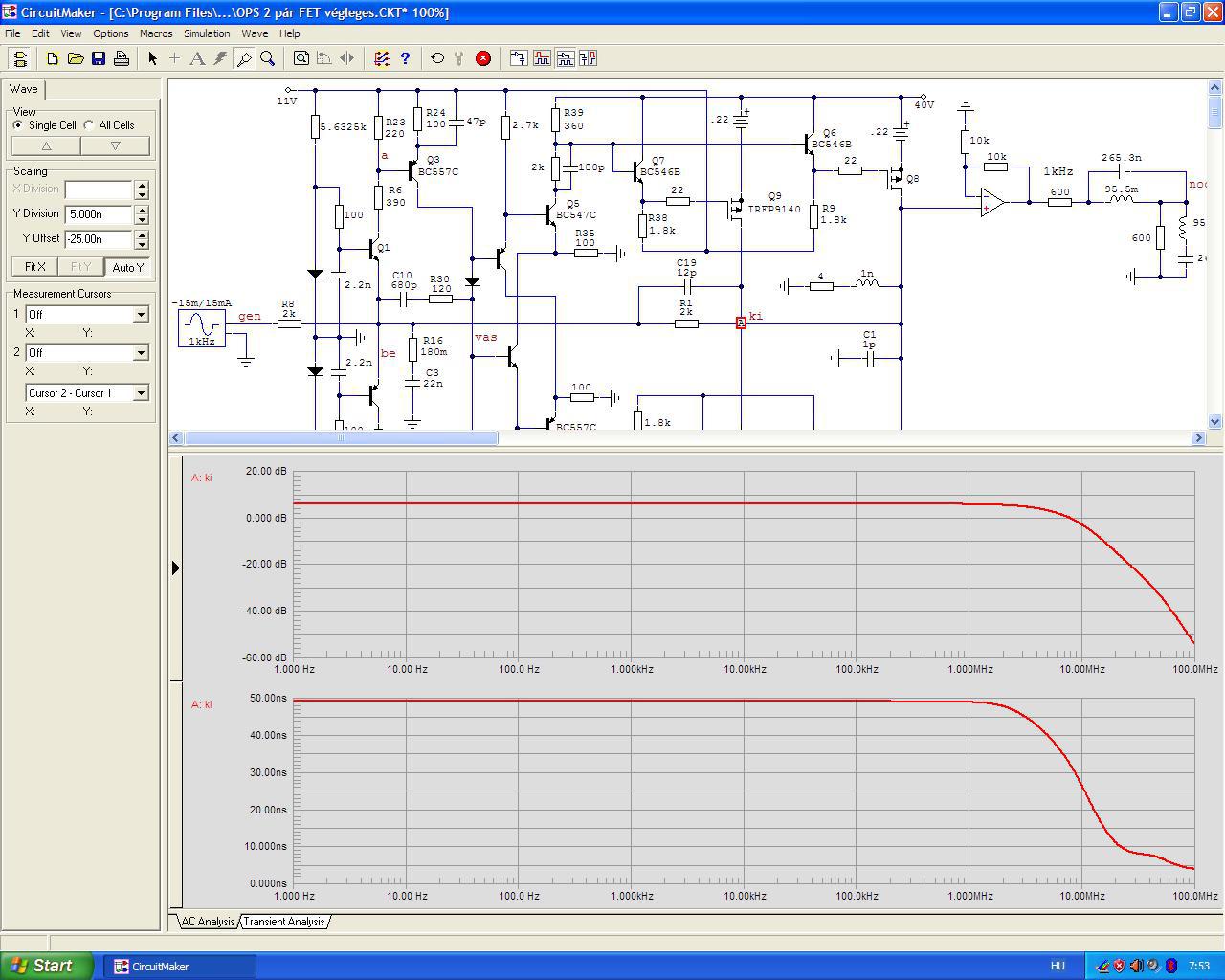Click the X Division spinner arrows
This screenshot has width=1225, height=980.
coord(142,189)
